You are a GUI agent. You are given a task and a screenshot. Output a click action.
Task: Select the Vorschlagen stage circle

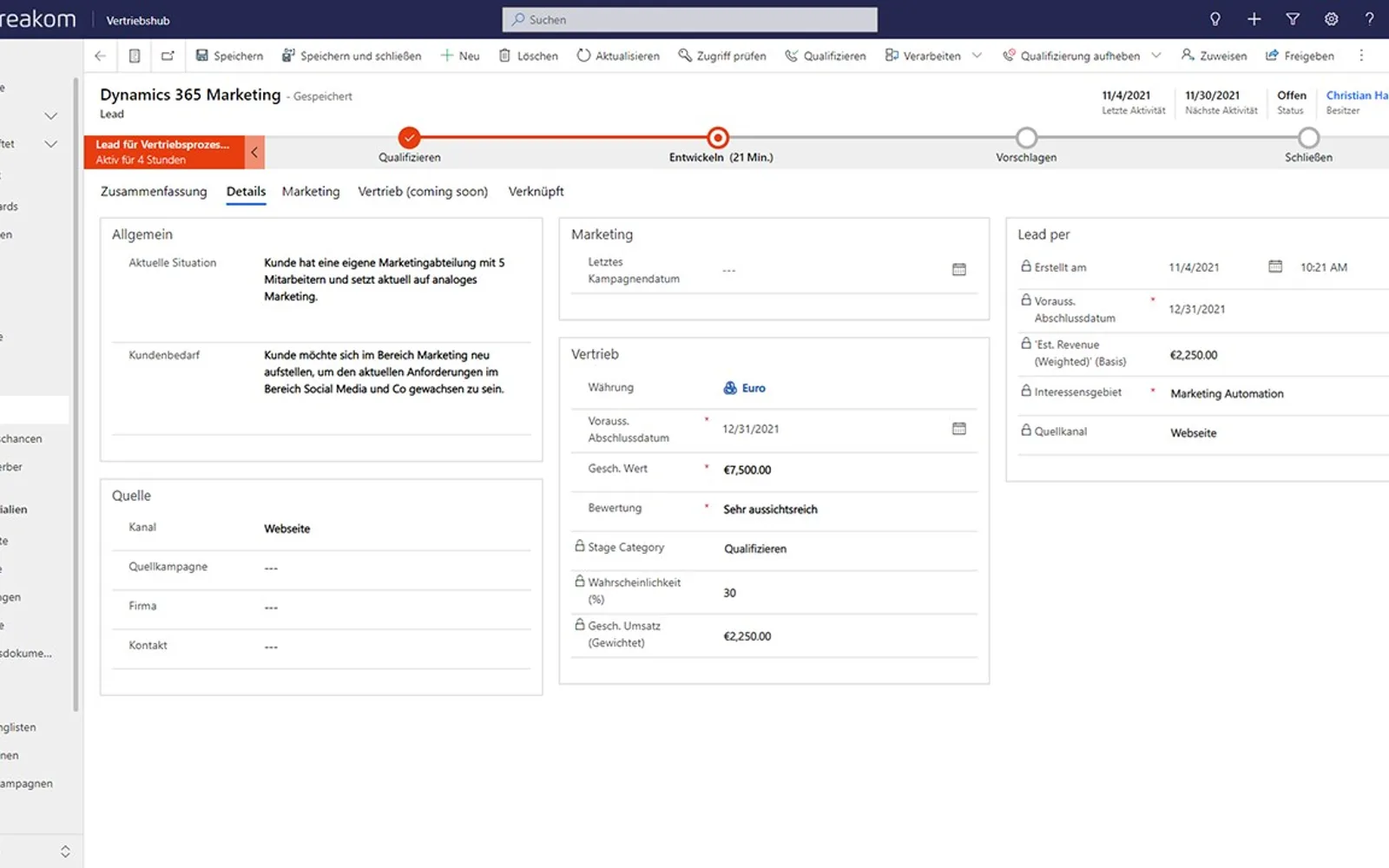click(1026, 137)
